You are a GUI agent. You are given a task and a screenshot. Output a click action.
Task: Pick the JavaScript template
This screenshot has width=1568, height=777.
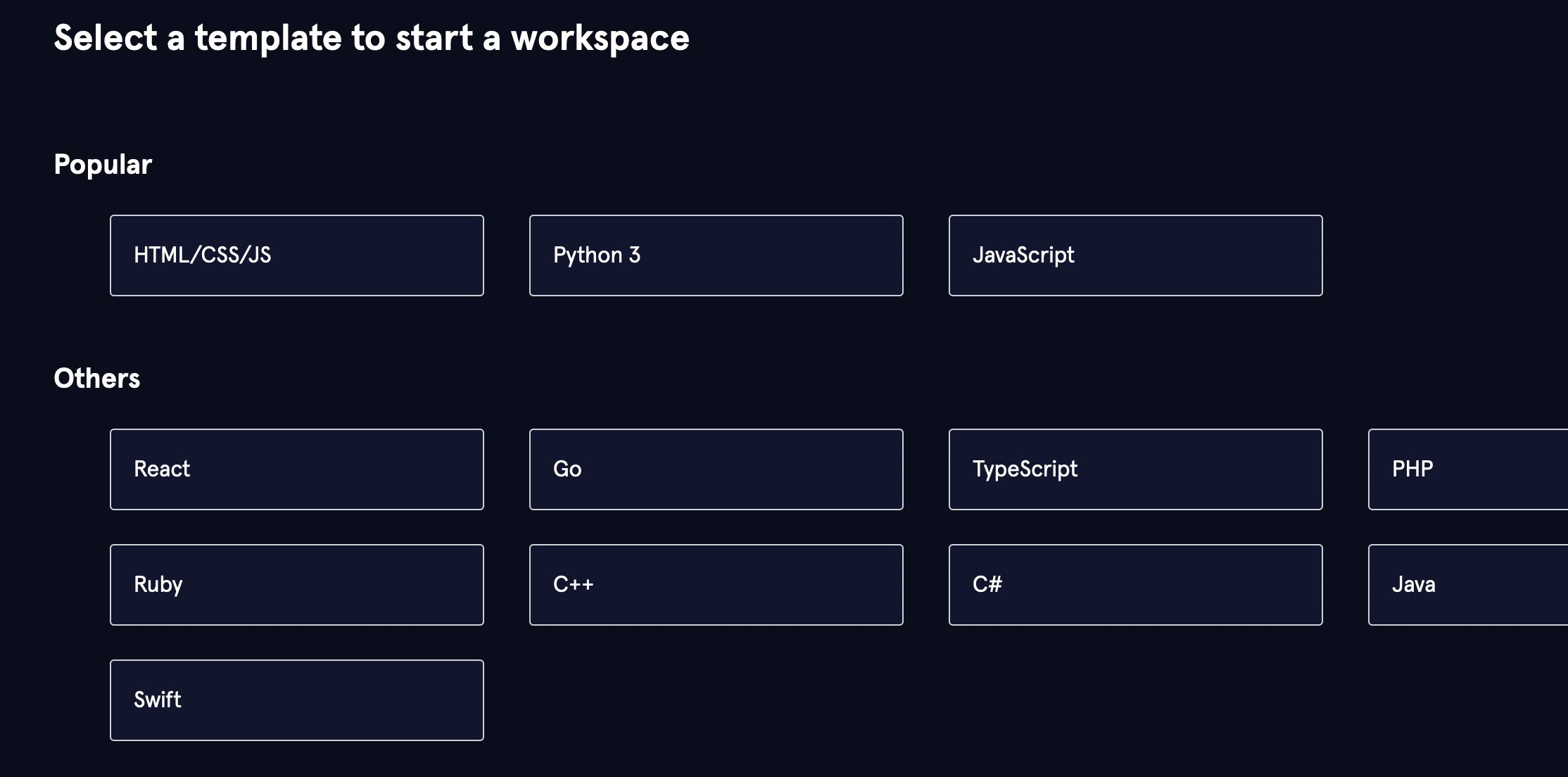1135,255
